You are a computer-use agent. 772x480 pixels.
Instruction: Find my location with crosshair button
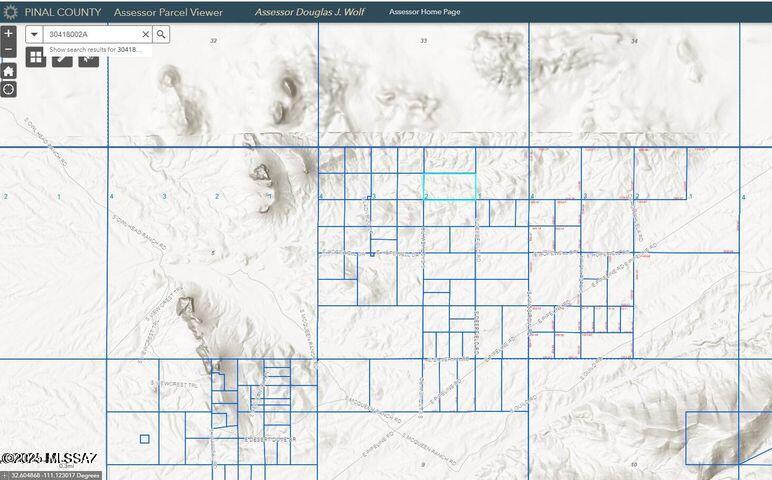(8, 90)
